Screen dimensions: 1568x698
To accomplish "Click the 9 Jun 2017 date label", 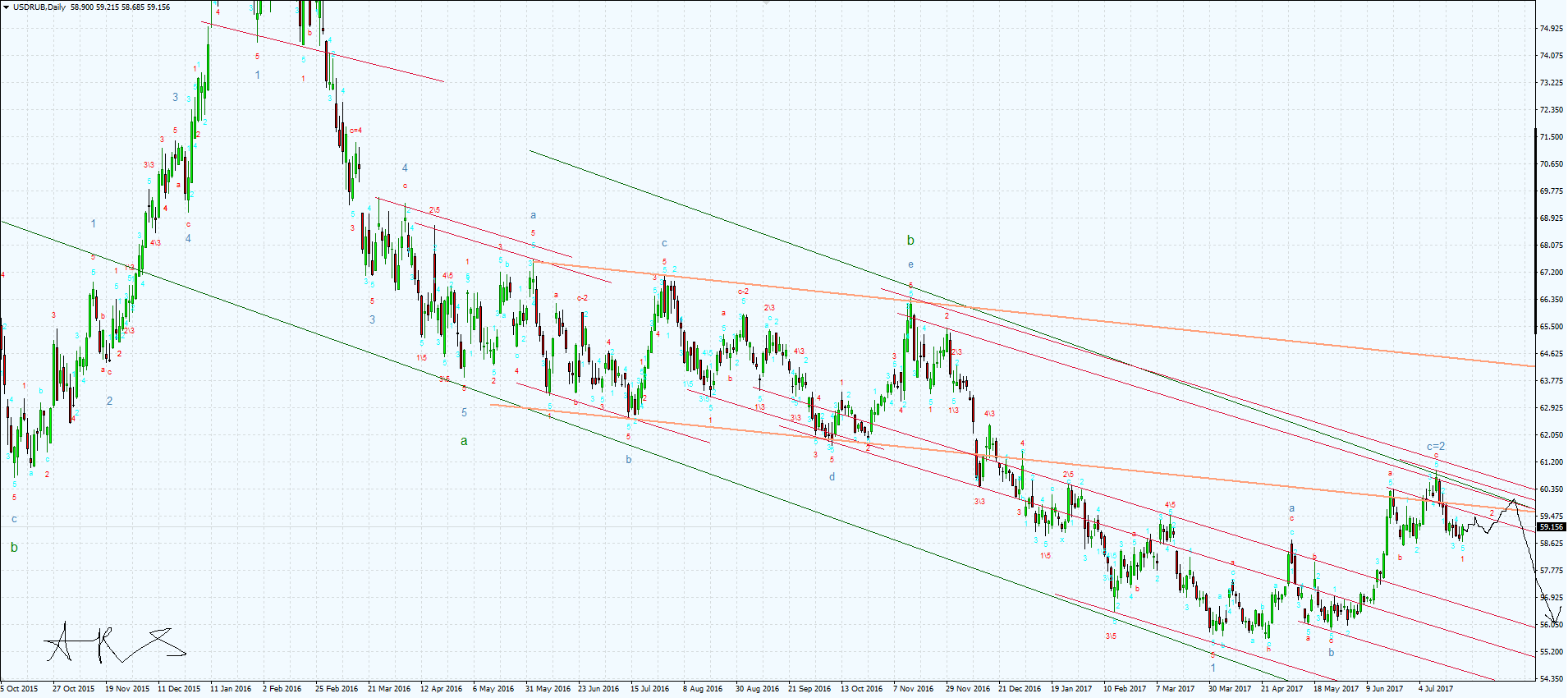I will [x=1385, y=689].
